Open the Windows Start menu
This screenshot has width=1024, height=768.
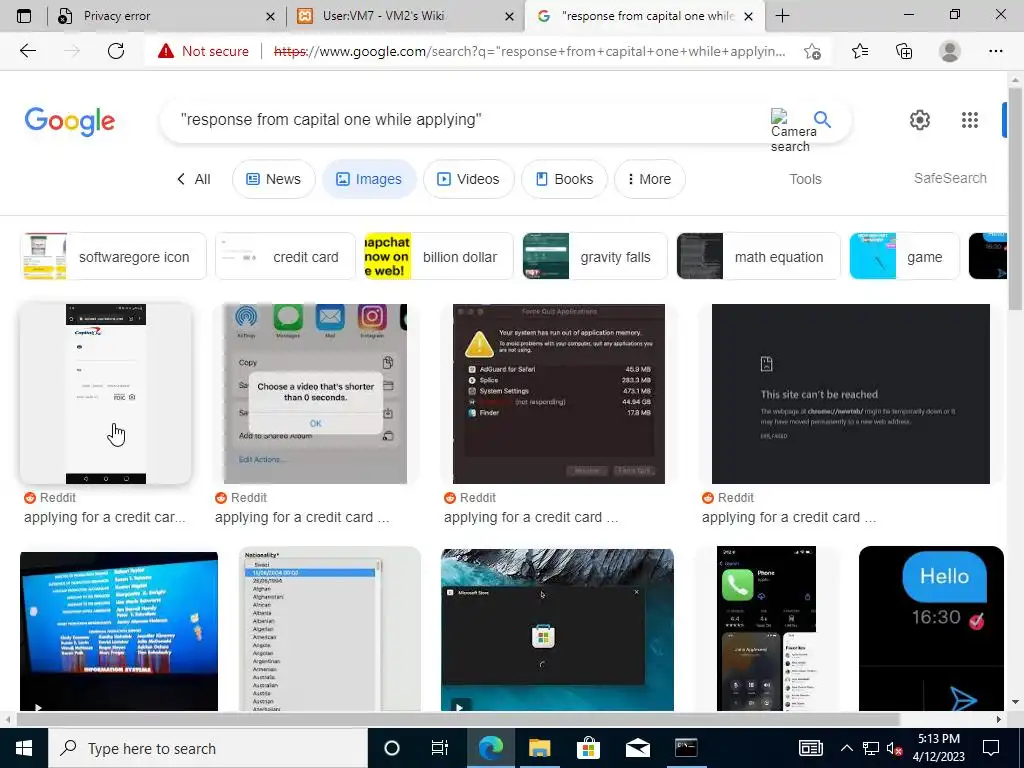[x=24, y=748]
